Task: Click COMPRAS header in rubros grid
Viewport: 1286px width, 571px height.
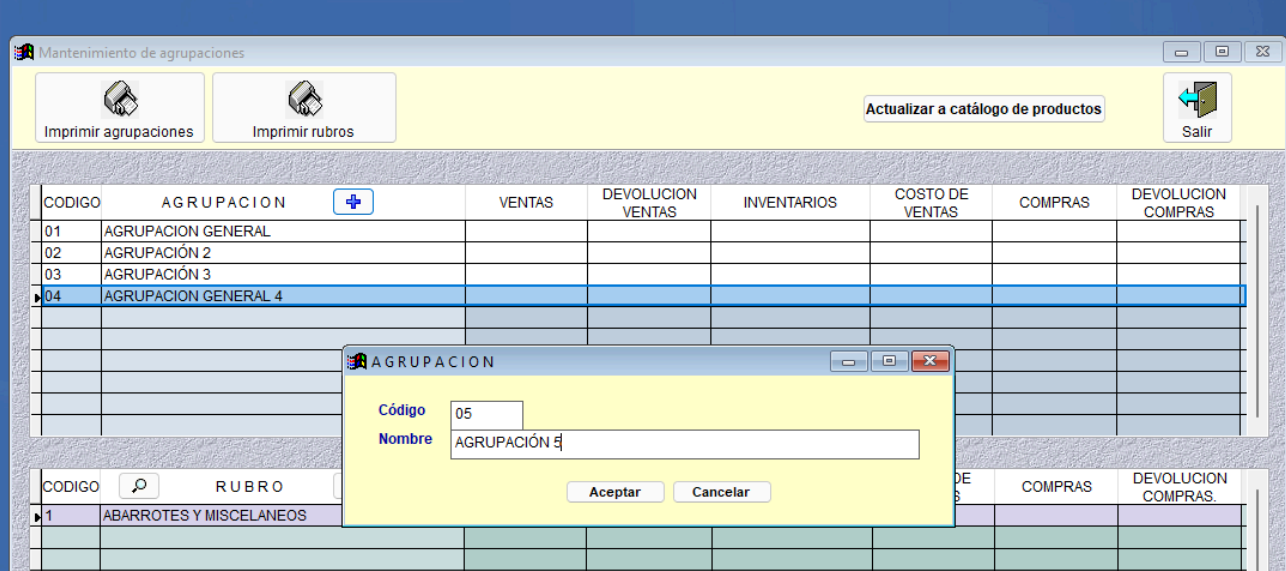Action: [x=1056, y=486]
